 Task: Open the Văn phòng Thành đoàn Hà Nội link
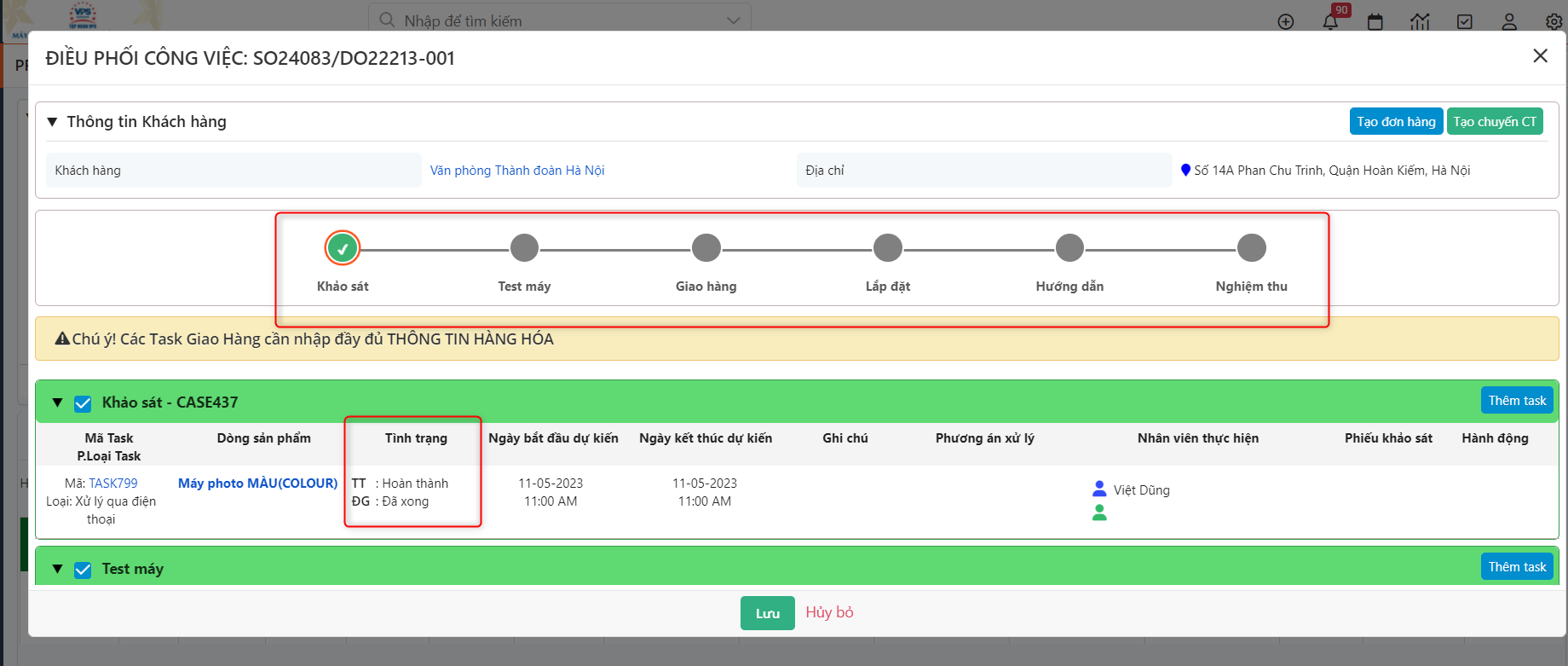point(517,170)
